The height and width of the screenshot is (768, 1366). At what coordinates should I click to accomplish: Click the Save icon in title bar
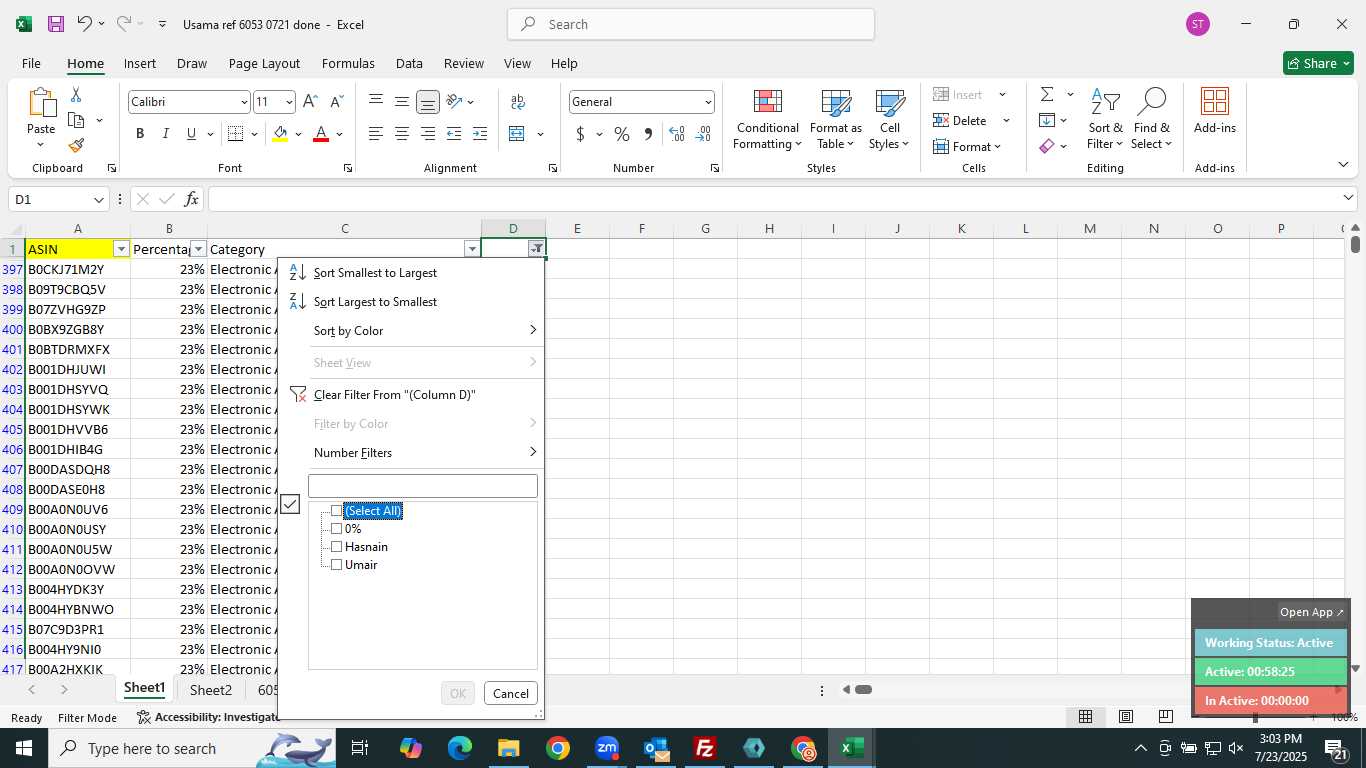point(56,24)
